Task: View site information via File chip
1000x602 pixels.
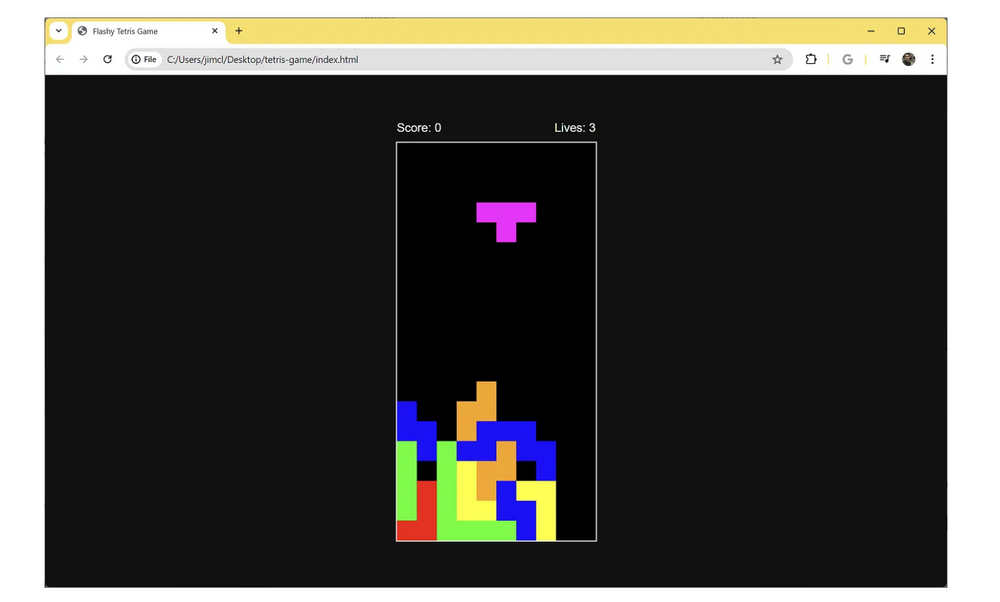Action: coord(145,60)
